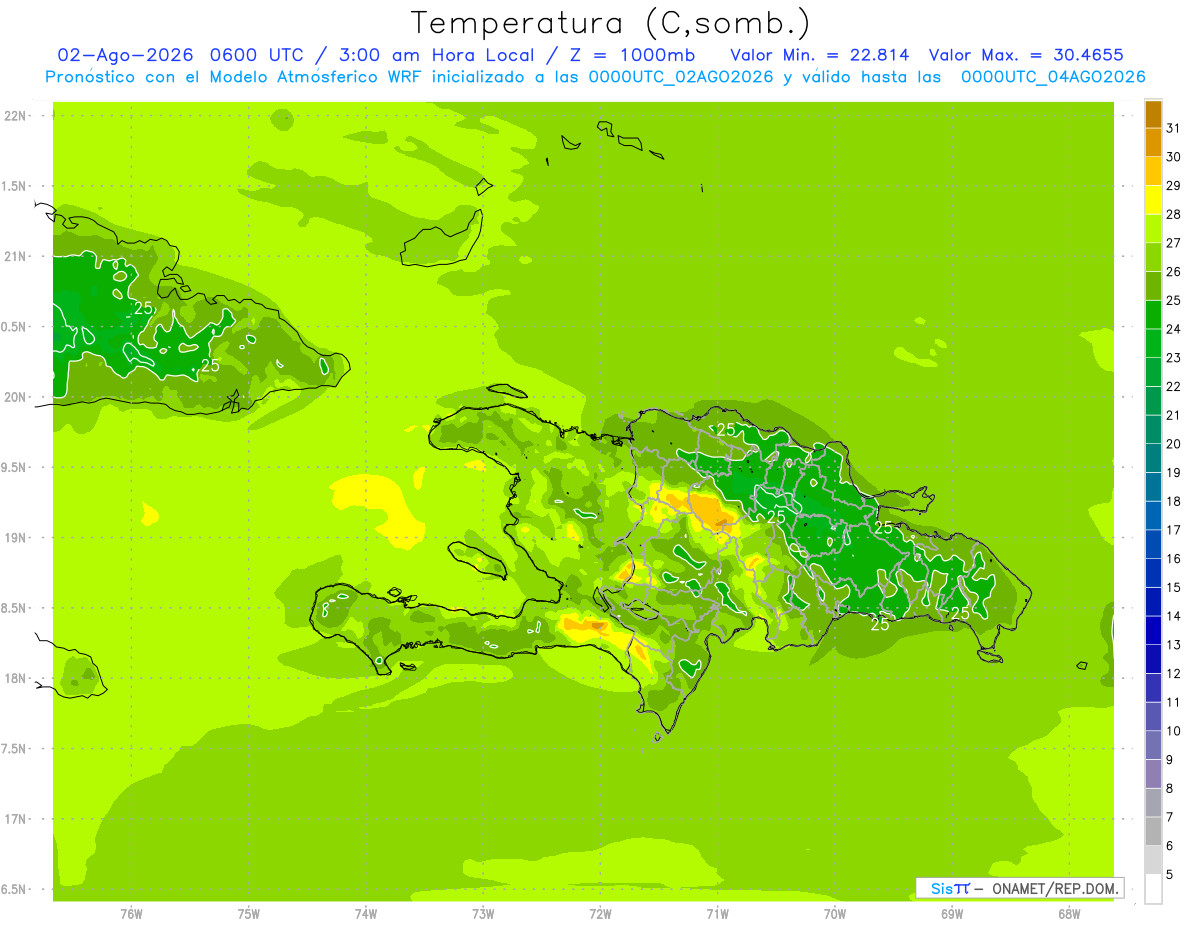
Task: Click the dark orange swatch above 31
Action: pos(1153,114)
